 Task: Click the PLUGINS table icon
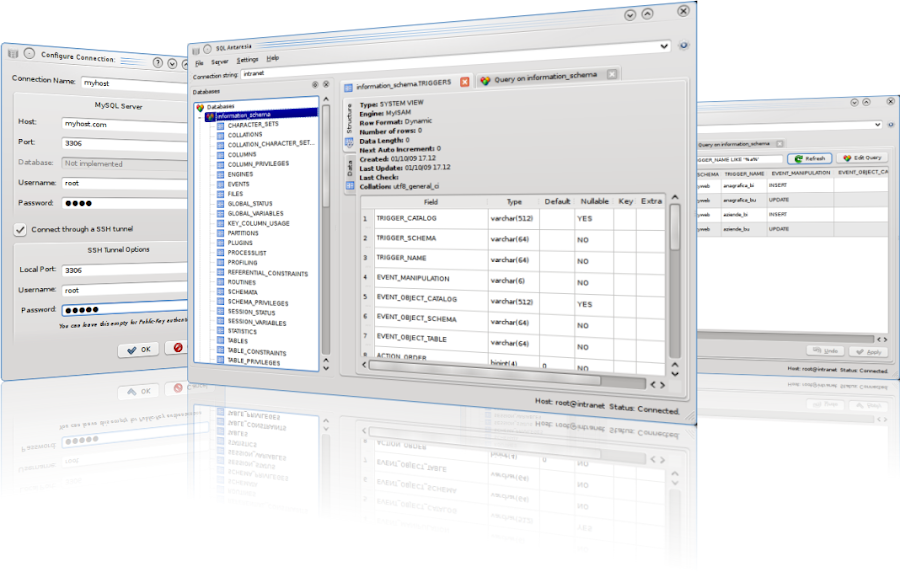tap(220, 243)
